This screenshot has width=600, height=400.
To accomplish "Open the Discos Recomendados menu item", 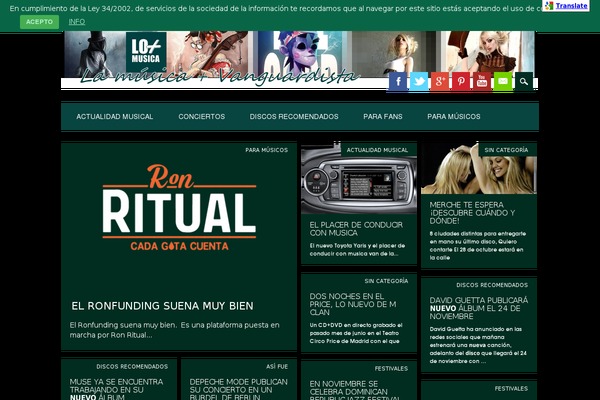I will coord(294,116).
